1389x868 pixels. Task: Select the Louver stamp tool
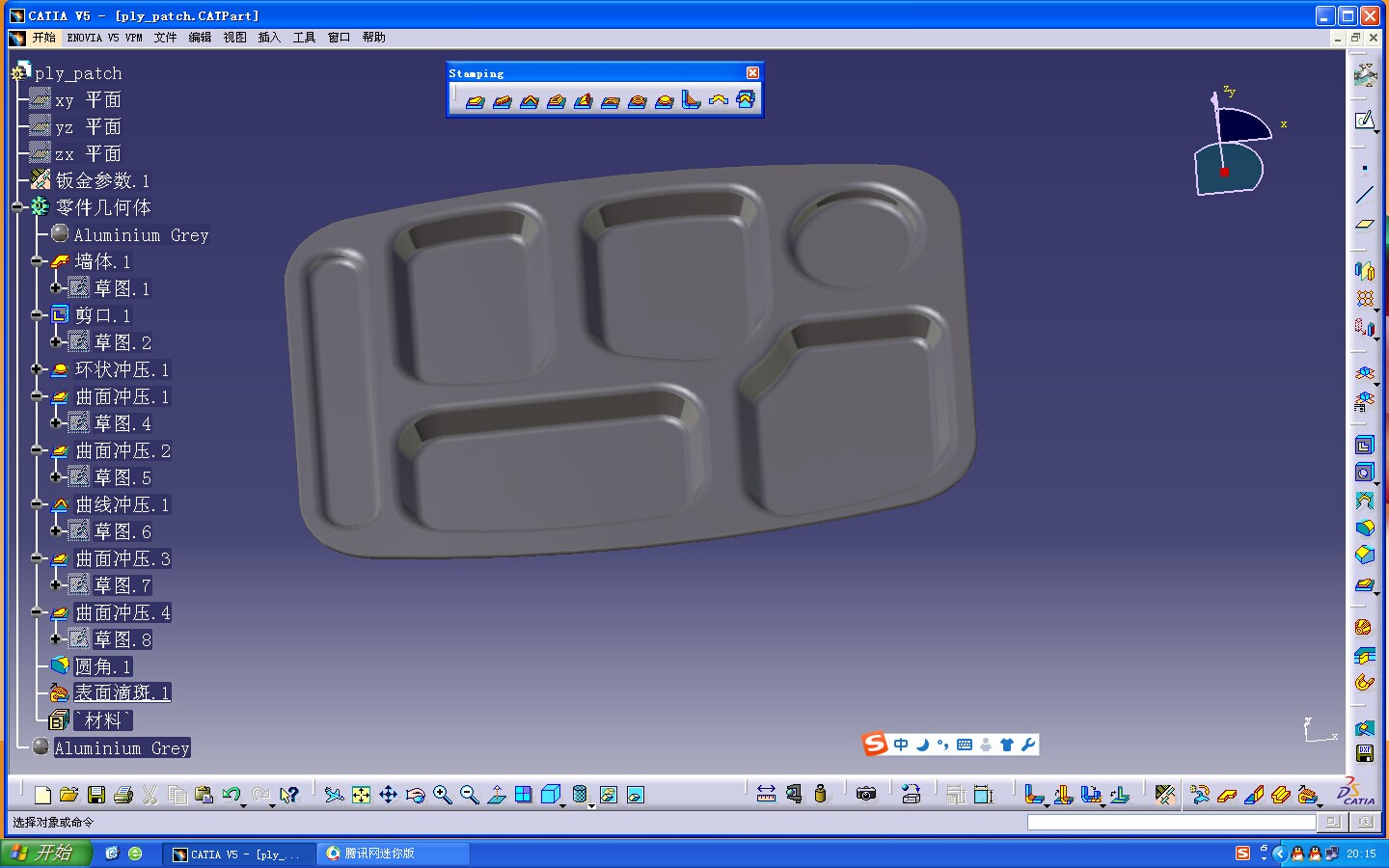583,100
